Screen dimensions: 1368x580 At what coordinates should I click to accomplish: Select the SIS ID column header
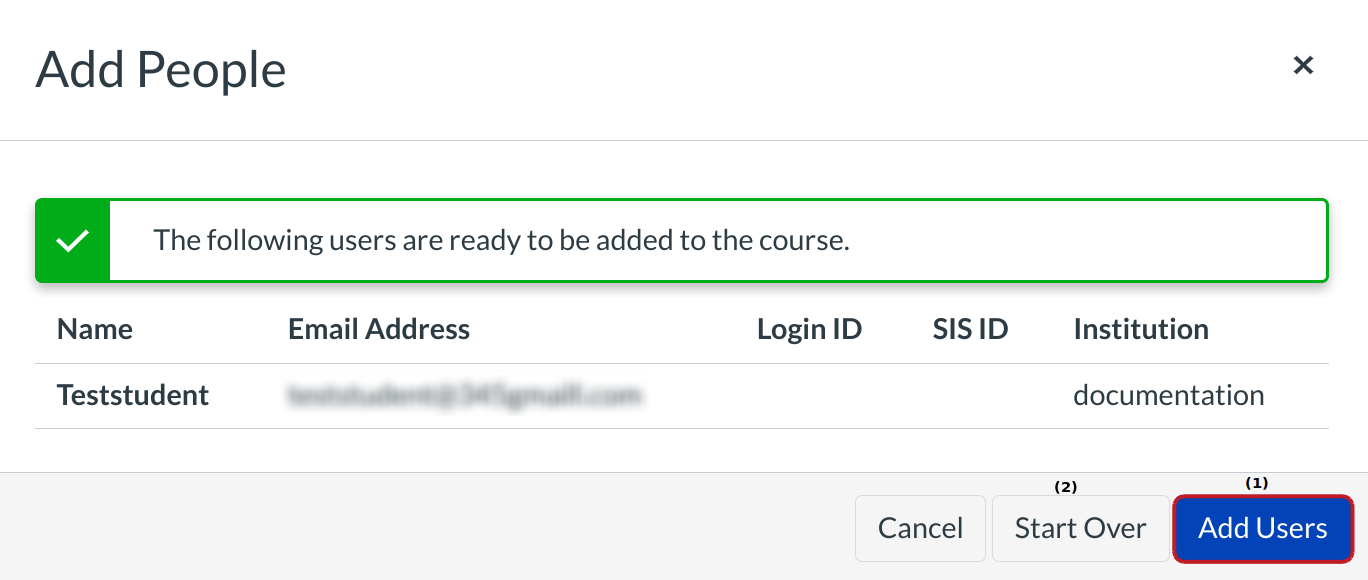coord(970,329)
